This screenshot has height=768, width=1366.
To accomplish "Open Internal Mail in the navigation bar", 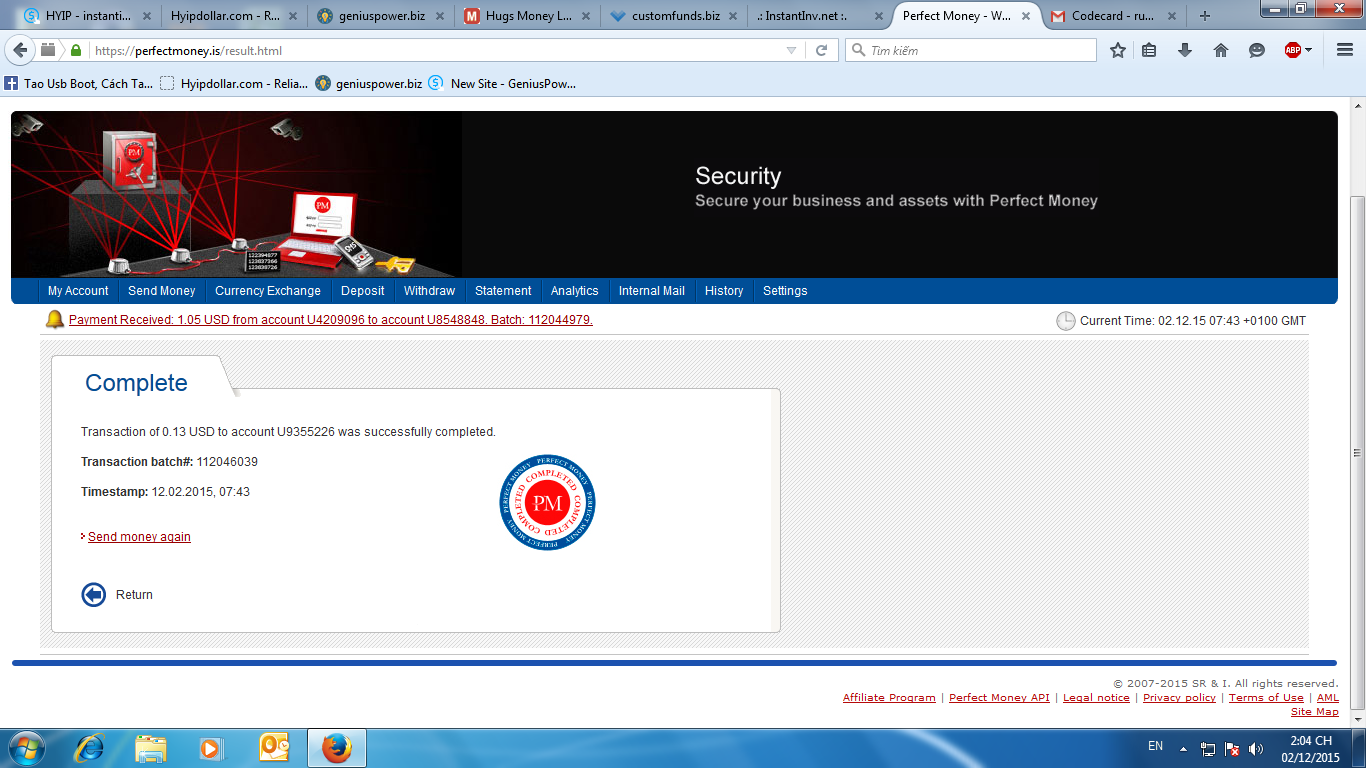I will coord(652,291).
